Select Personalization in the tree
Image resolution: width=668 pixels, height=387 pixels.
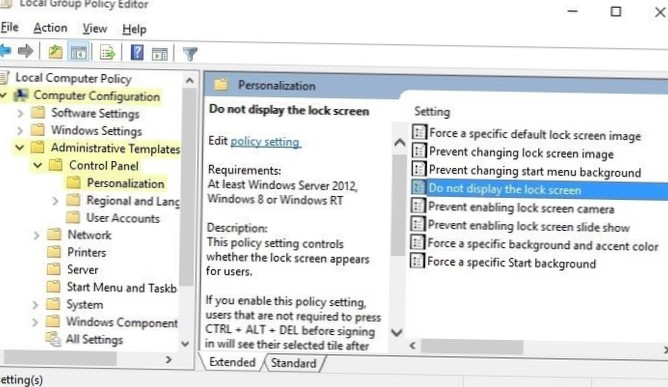pyautogui.click(x=125, y=183)
